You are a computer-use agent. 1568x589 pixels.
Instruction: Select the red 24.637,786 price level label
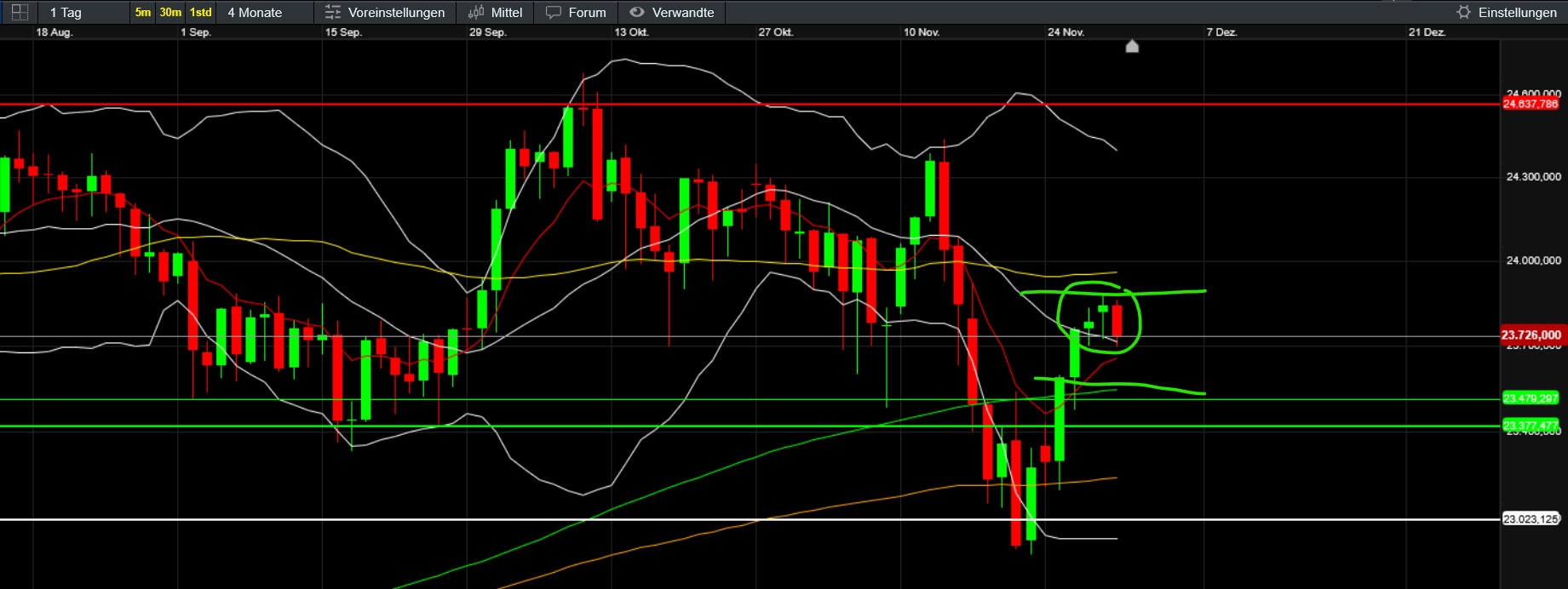pos(1531,104)
